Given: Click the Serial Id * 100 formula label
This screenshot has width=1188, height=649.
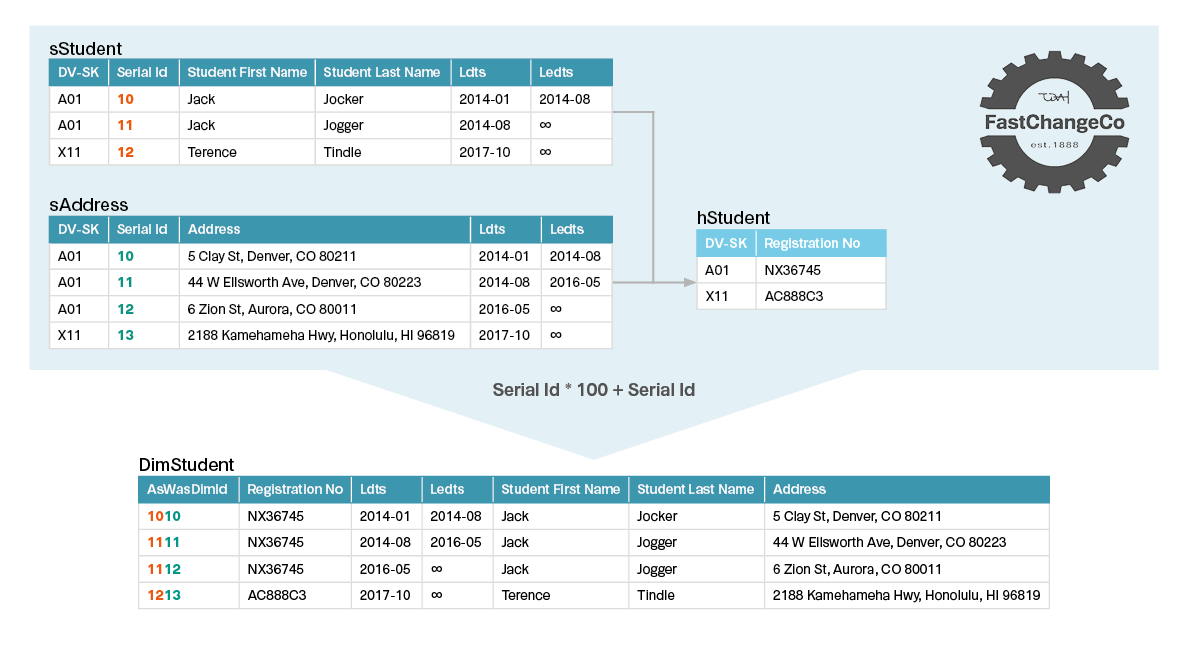Looking at the screenshot, I should tap(594, 390).
